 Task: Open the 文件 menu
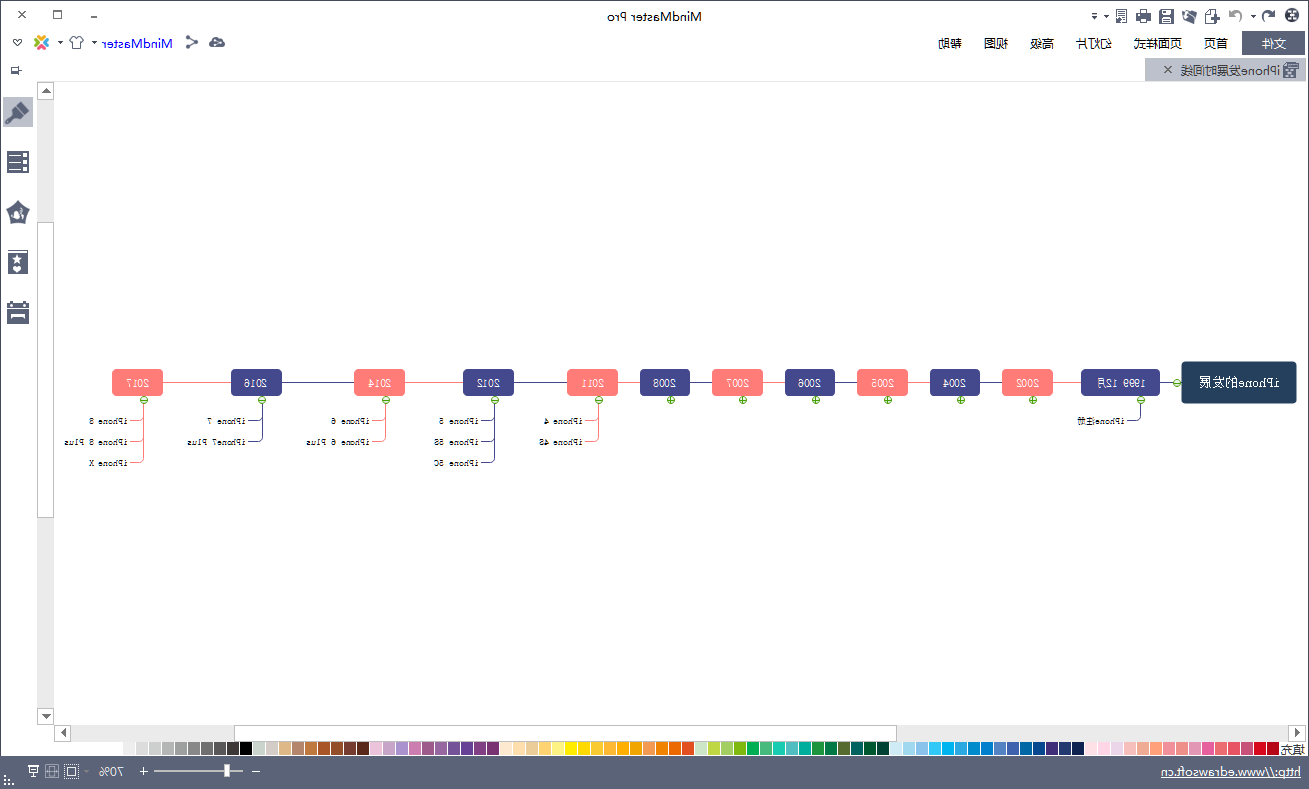point(1273,43)
